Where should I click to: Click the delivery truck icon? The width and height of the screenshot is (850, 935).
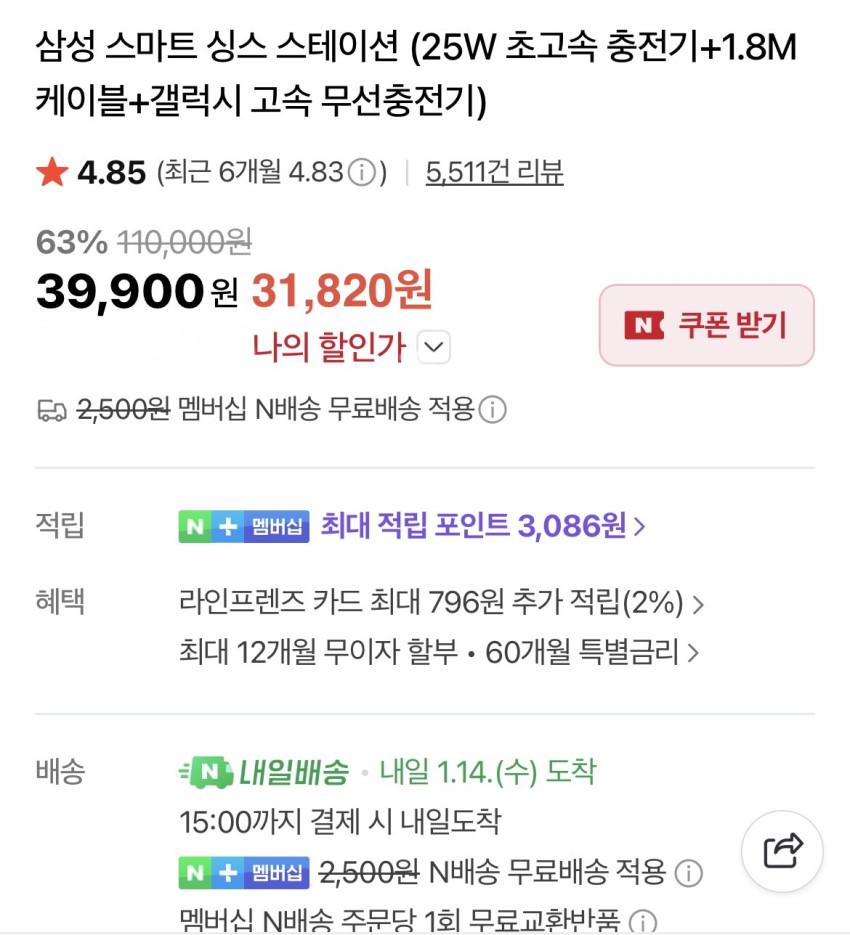(51, 409)
